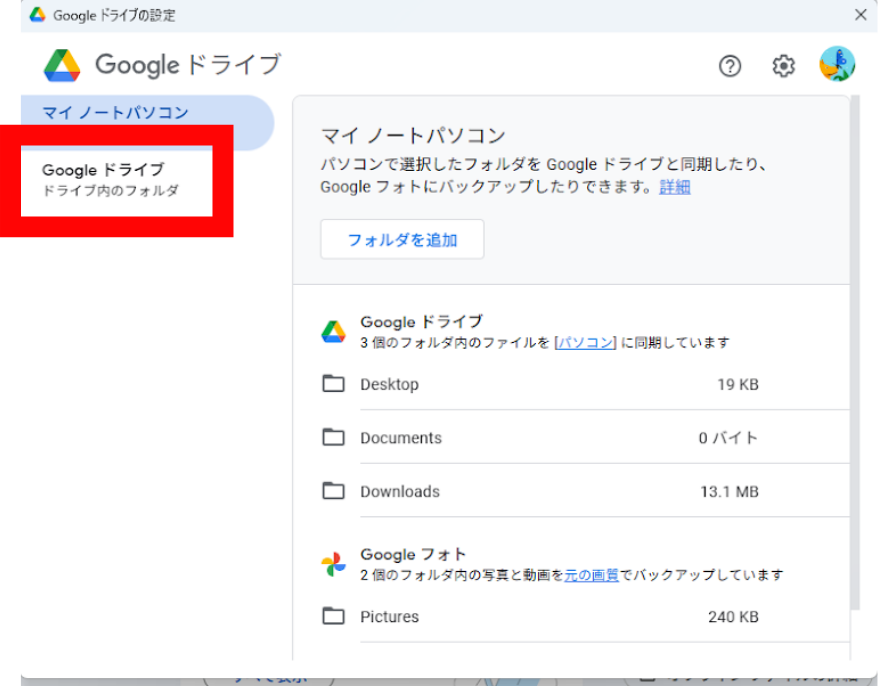The width and height of the screenshot is (879, 687).
Task: Click the Google ドライブ section heading in panel
Action: tap(421, 322)
